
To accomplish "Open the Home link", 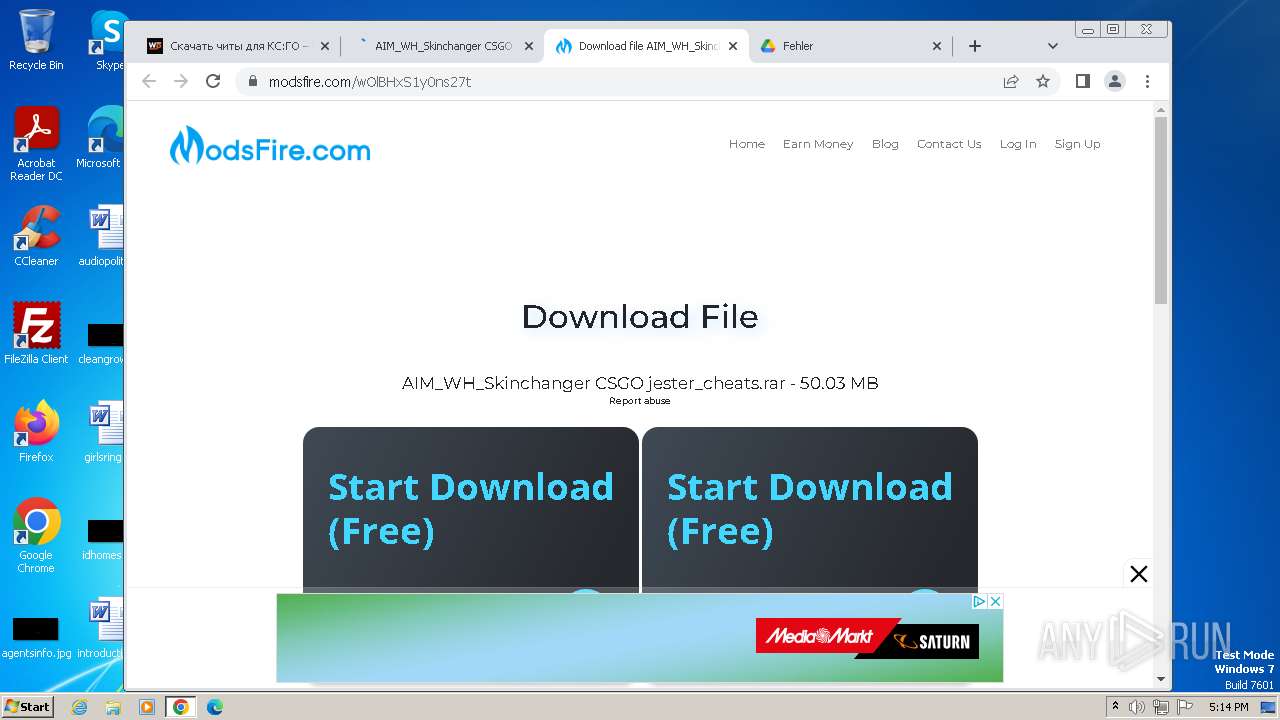I will [x=746, y=144].
